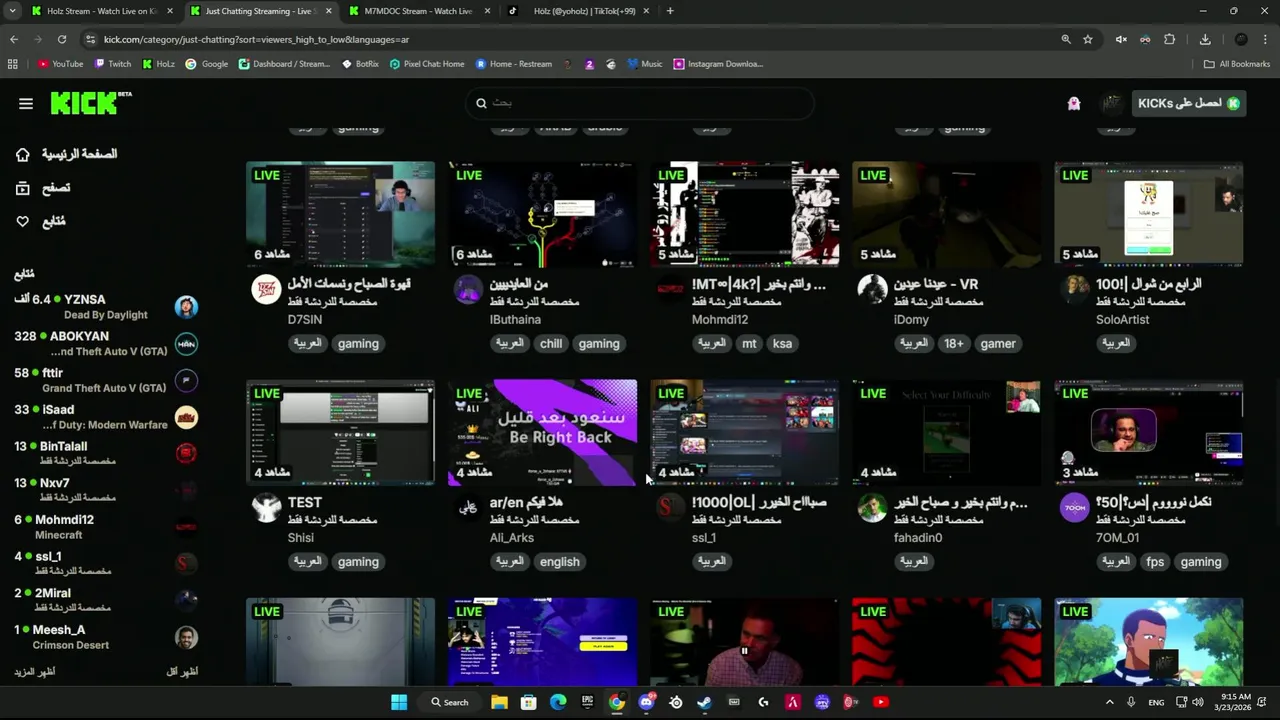Open fttir followed channel
Image resolution: width=1280 pixels, height=720 pixels.
click(106, 380)
